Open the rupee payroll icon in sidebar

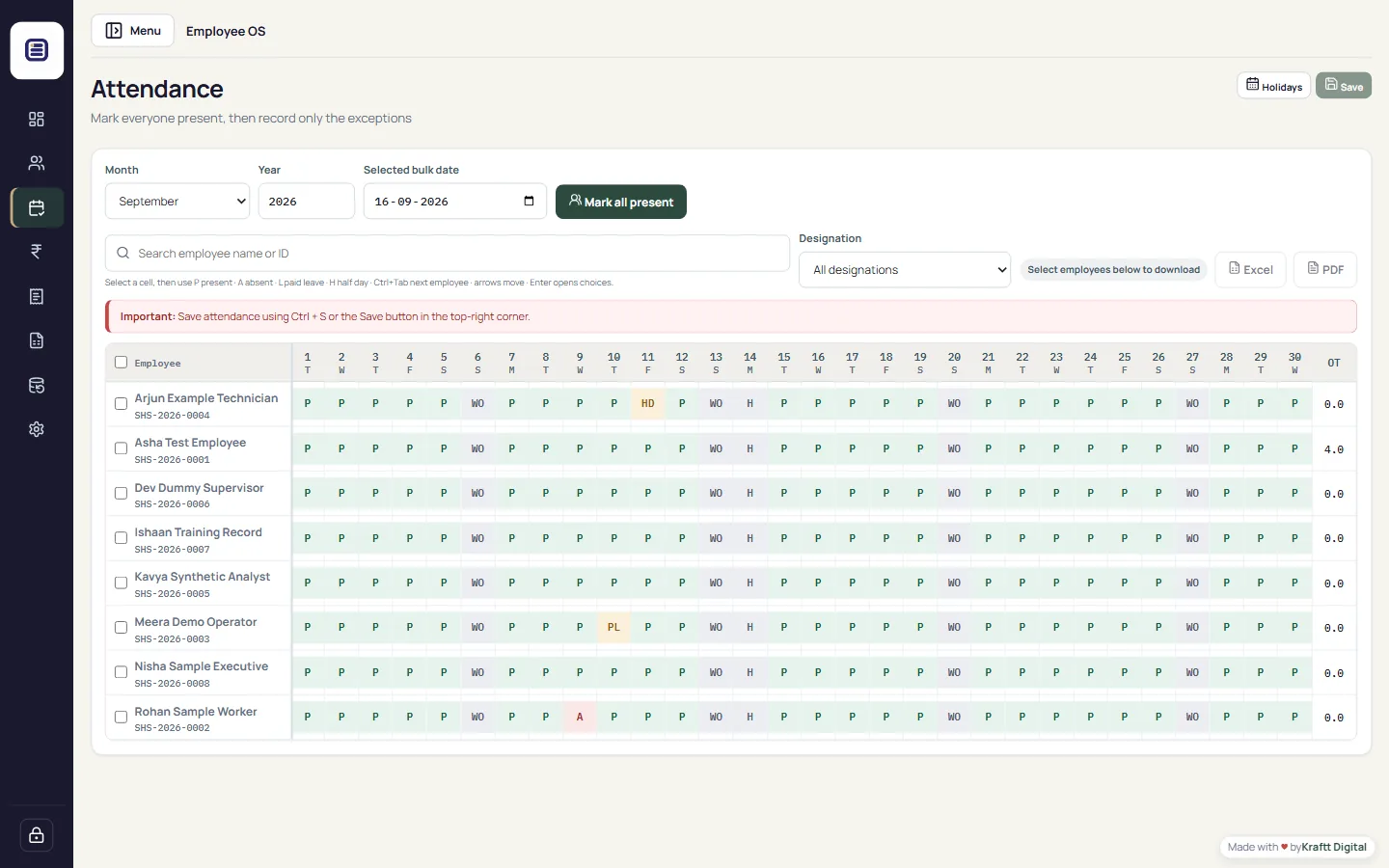click(37, 252)
